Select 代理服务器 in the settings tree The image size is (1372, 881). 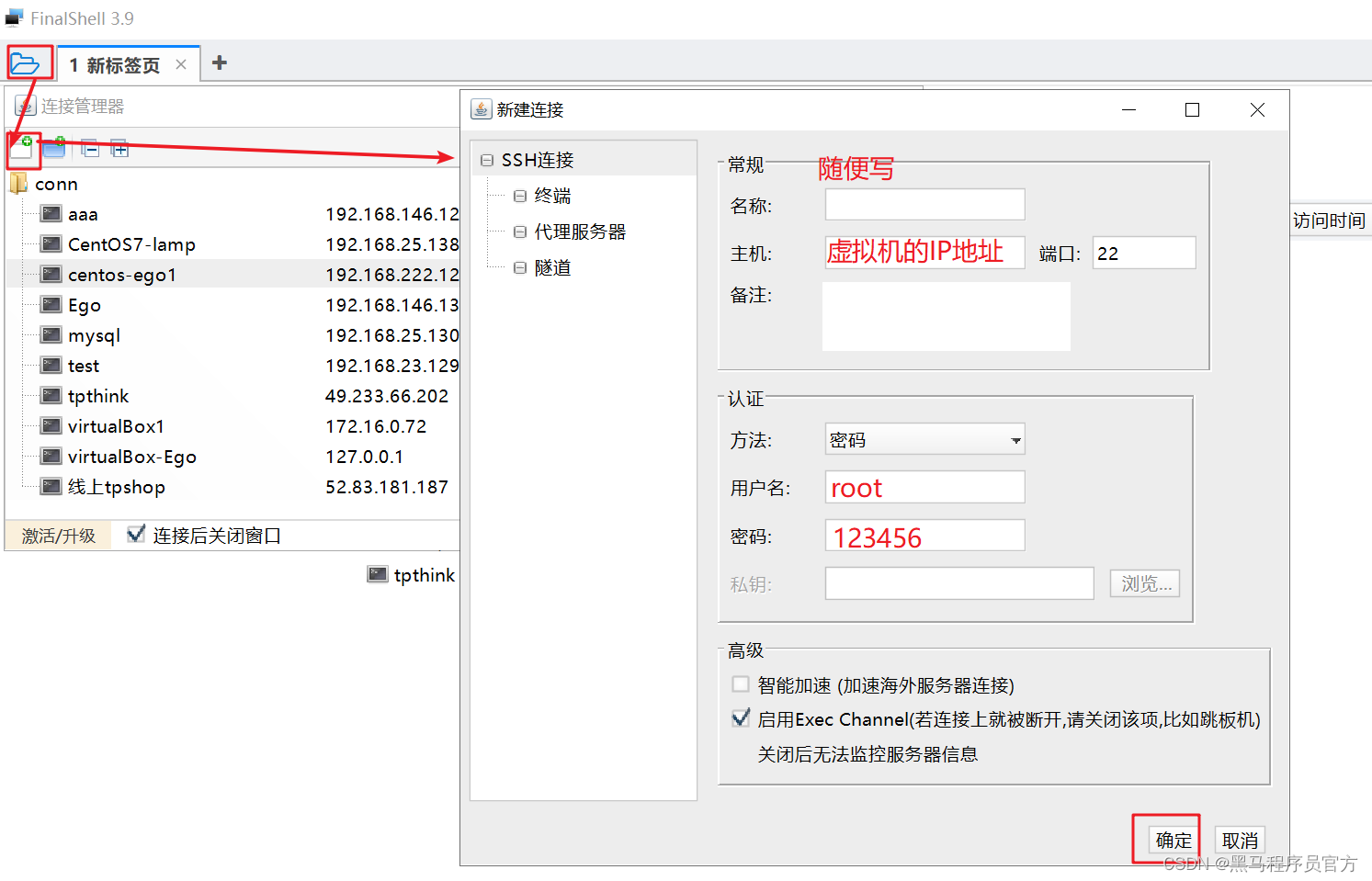click(580, 232)
